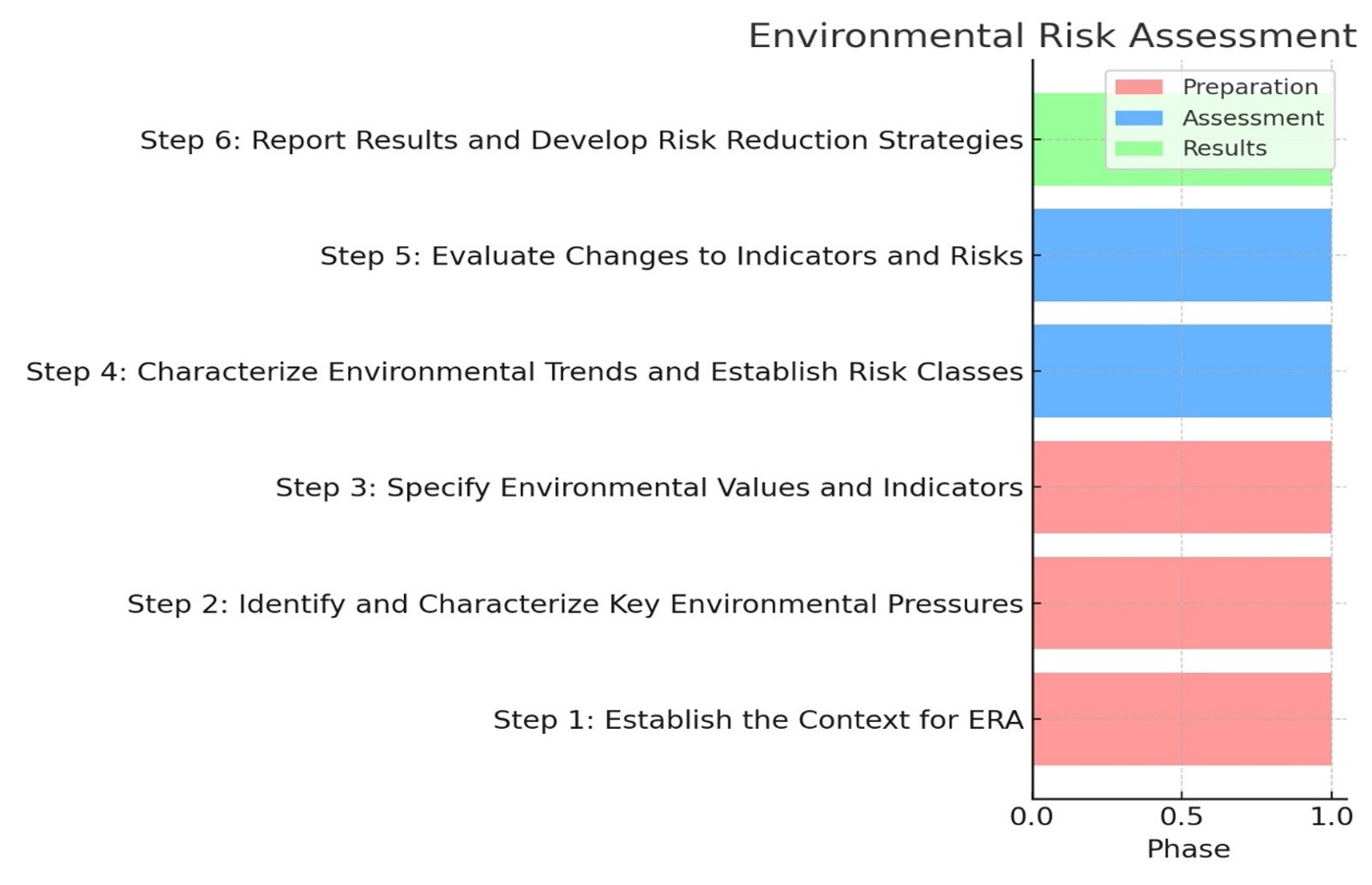Click the pink Preparation legend swatch

[1139, 87]
